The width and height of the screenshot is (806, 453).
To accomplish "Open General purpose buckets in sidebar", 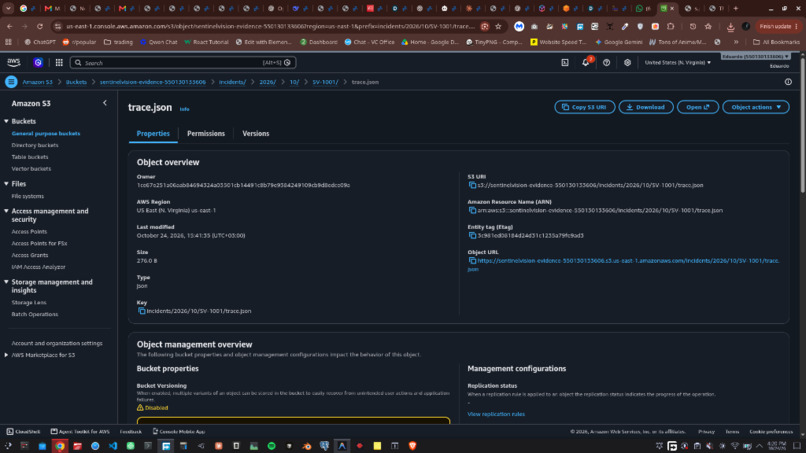I will point(46,133).
